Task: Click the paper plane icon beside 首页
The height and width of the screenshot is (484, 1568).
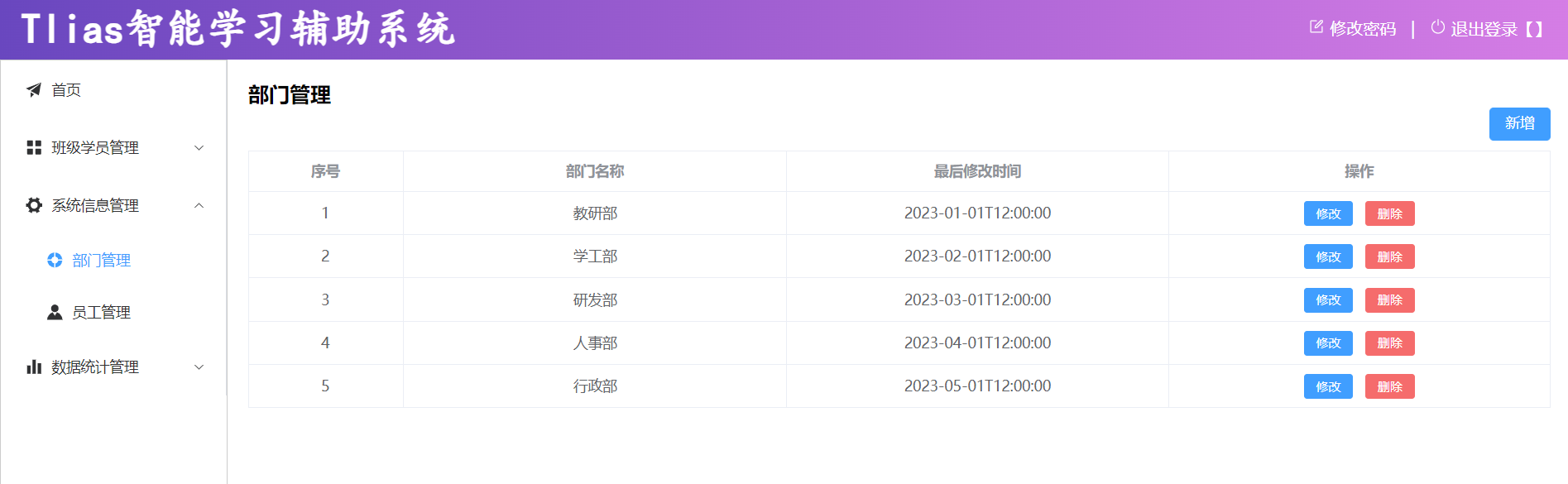Action: (x=34, y=90)
